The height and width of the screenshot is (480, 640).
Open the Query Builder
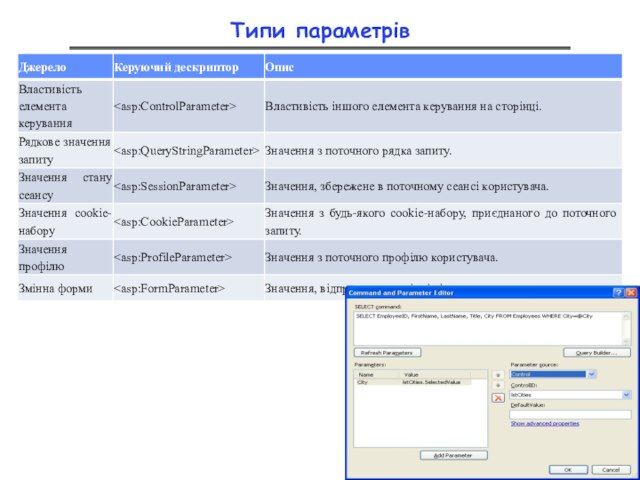[x=597, y=352]
